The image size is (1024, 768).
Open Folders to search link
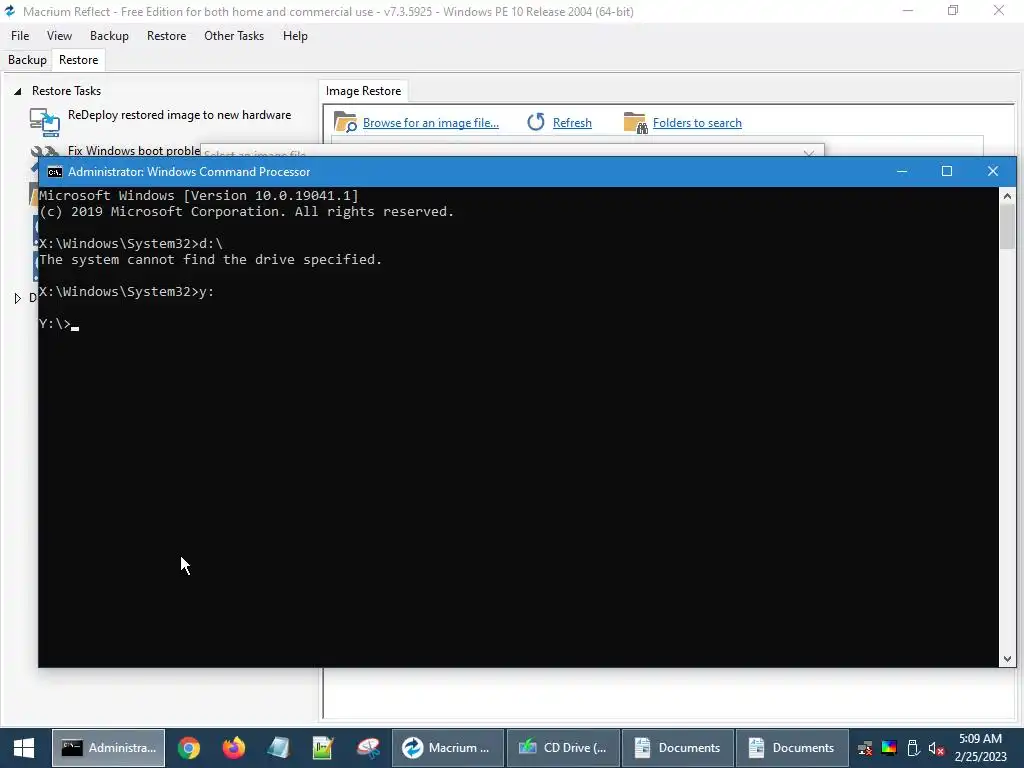click(697, 123)
